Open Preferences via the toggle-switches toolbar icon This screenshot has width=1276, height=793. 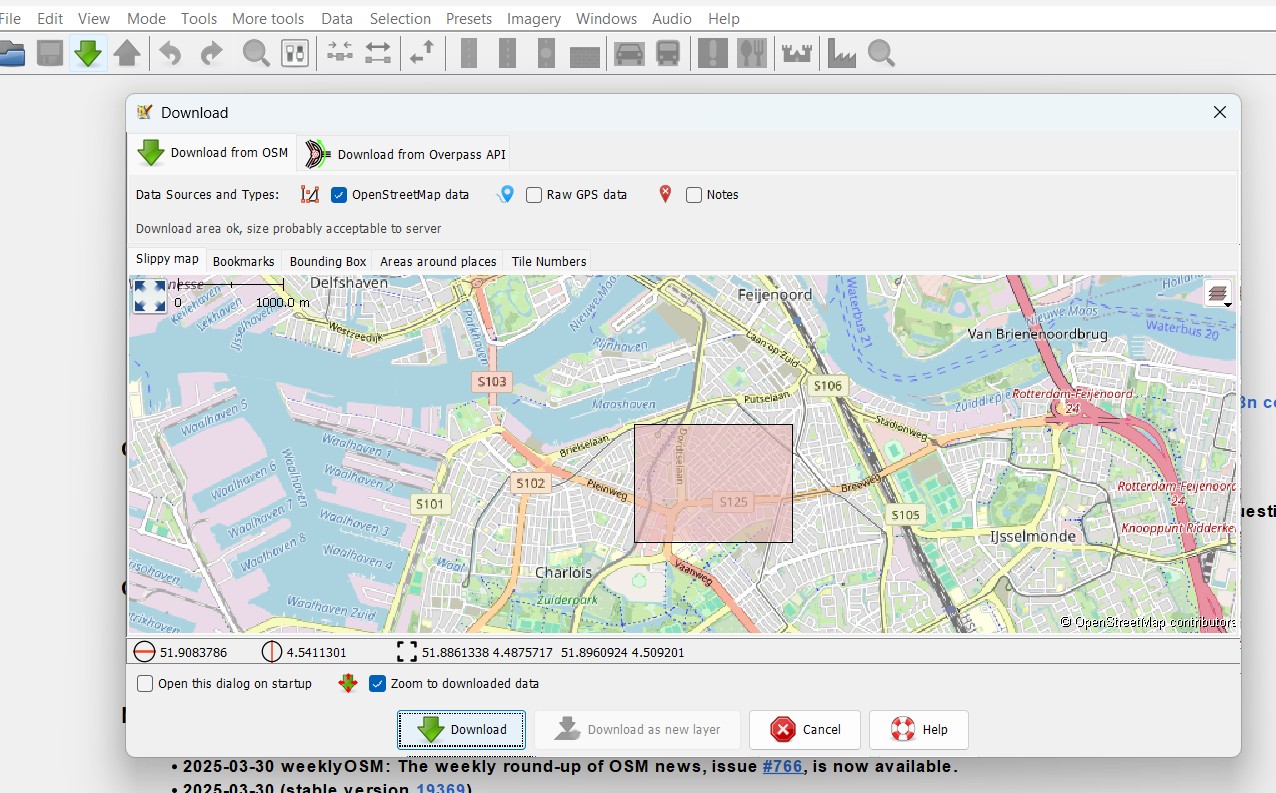(x=295, y=53)
